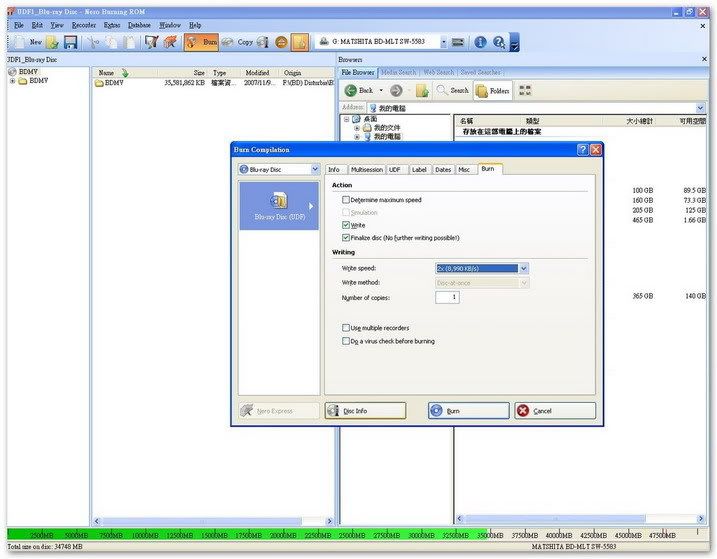Open the Write speed dropdown
The width and height of the screenshot is (717, 559).
[524, 269]
